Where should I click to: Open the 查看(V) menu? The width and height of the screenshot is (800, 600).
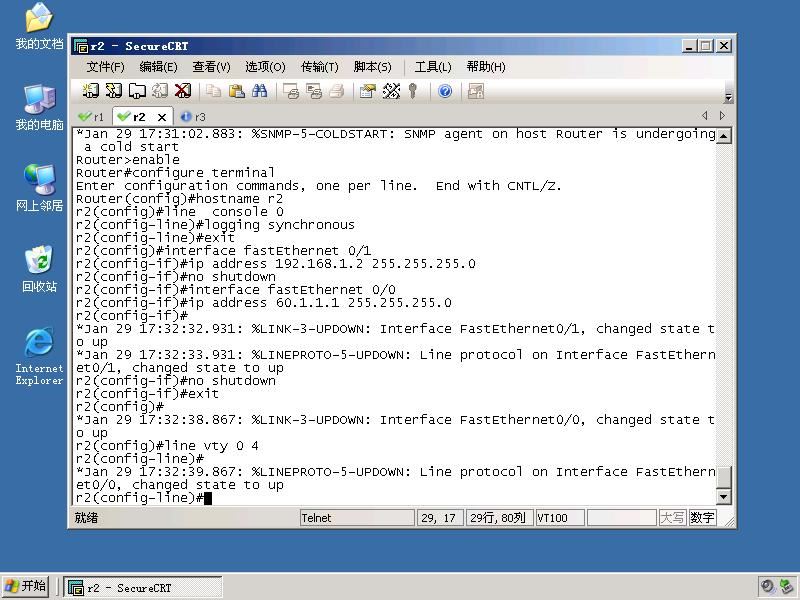(x=211, y=67)
